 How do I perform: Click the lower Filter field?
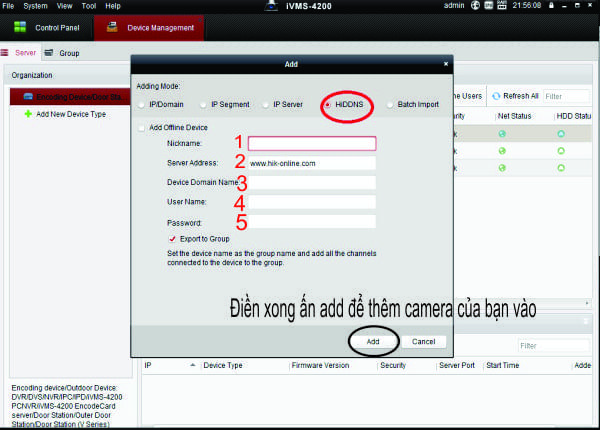[553, 346]
